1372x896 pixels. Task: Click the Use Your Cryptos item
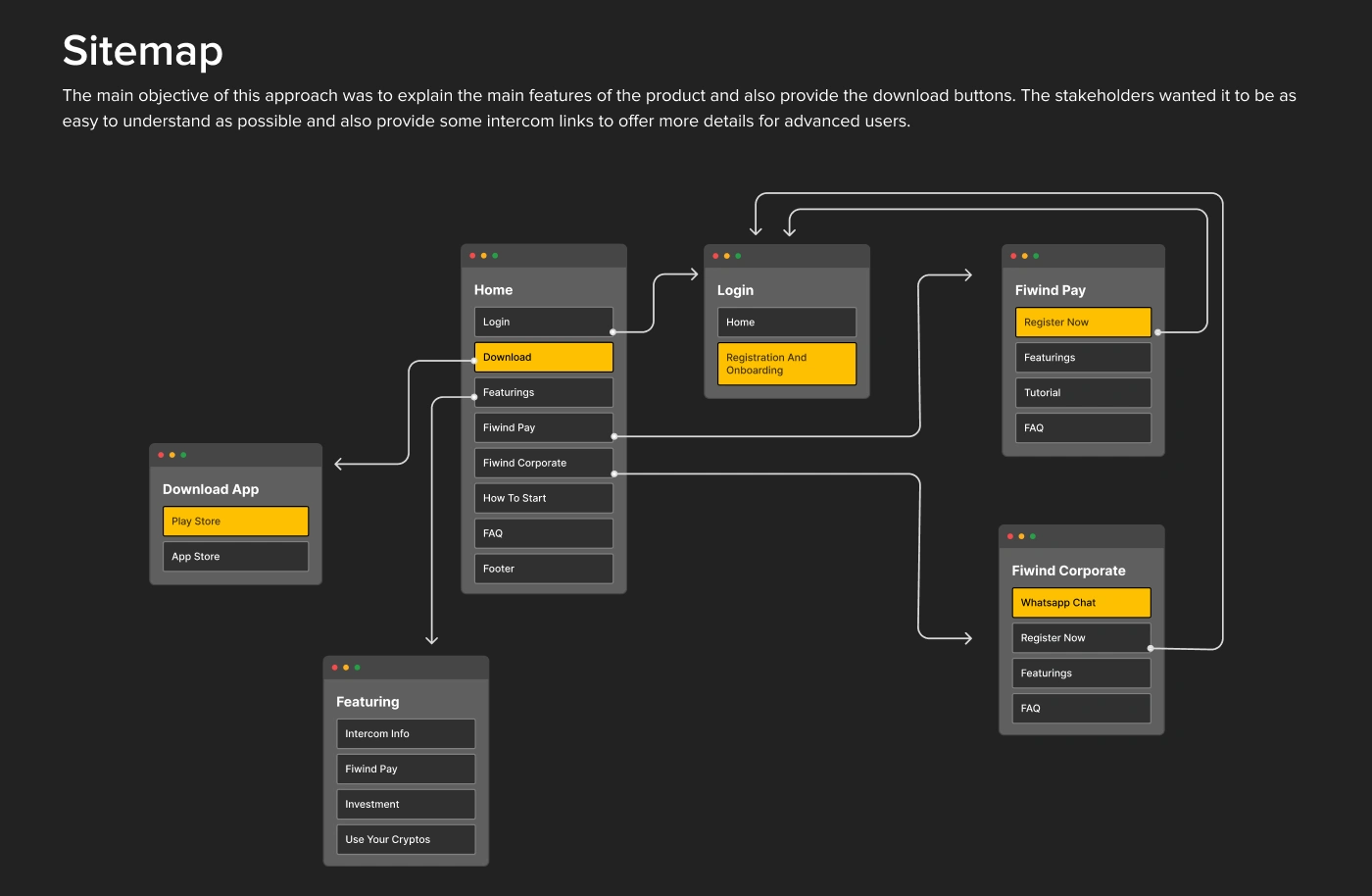(406, 839)
